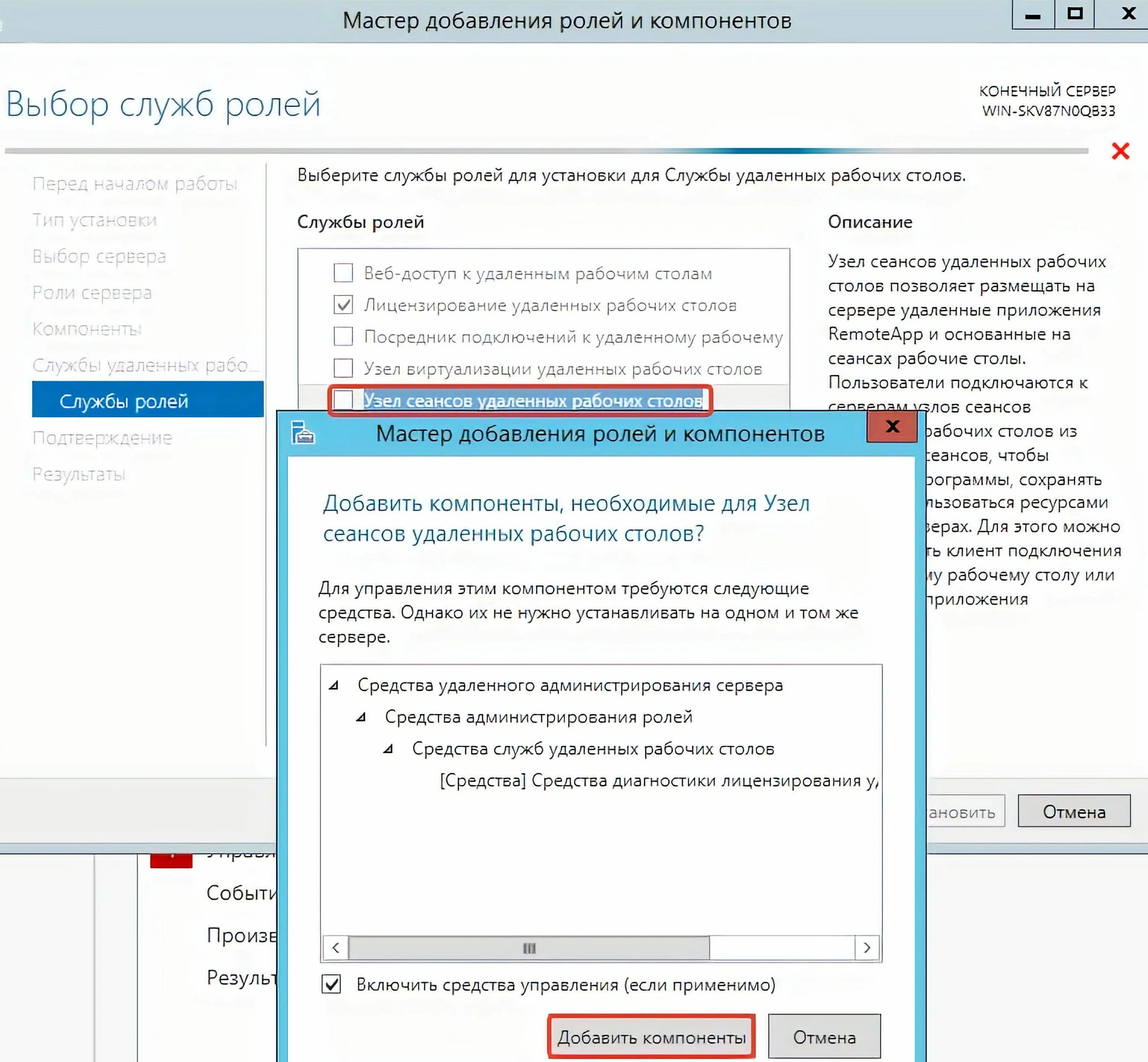Go to Подтверждение wizard step
The height and width of the screenshot is (1062, 1148).
point(102,438)
